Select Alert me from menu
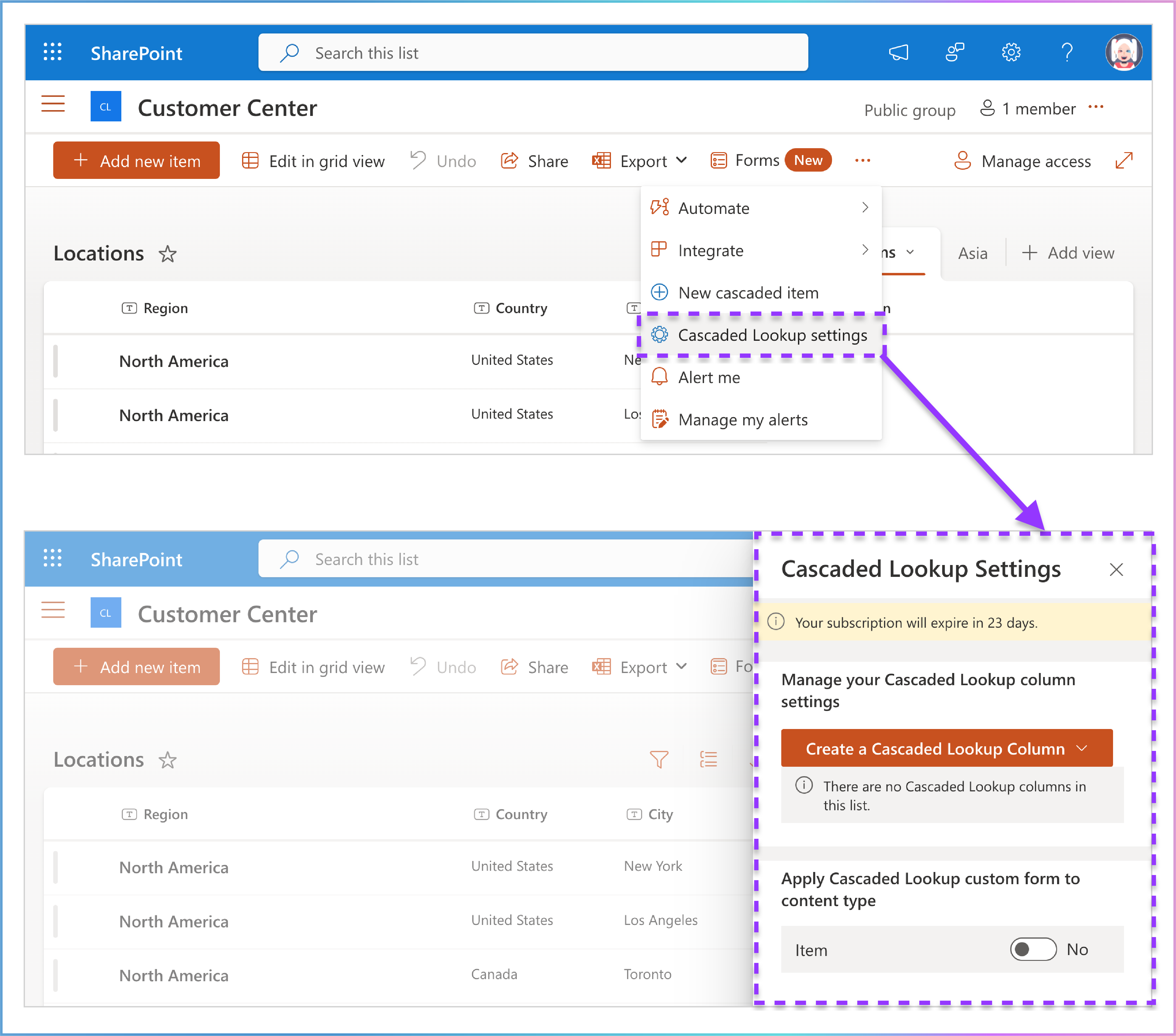 pyautogui.click(x=761, y=377)
